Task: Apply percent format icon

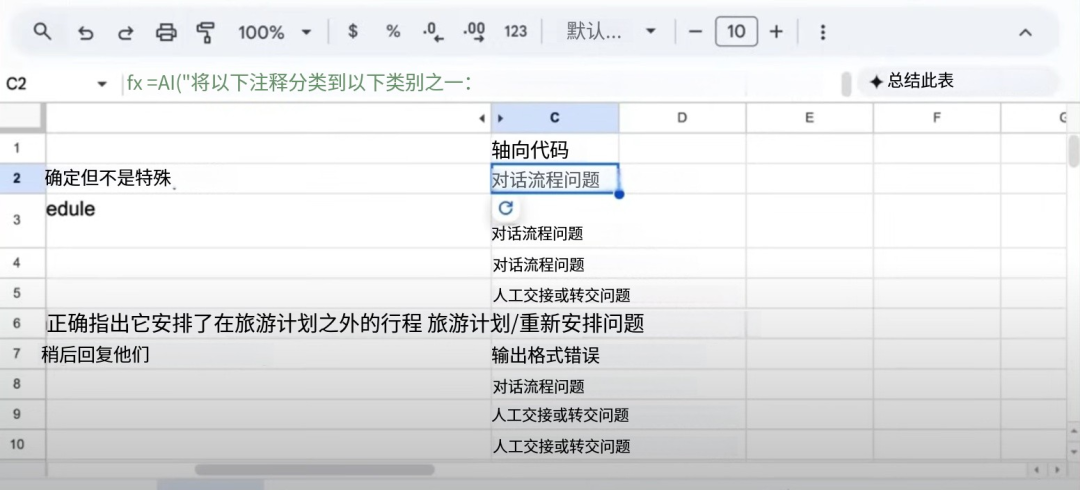Action: click(393, 32)
